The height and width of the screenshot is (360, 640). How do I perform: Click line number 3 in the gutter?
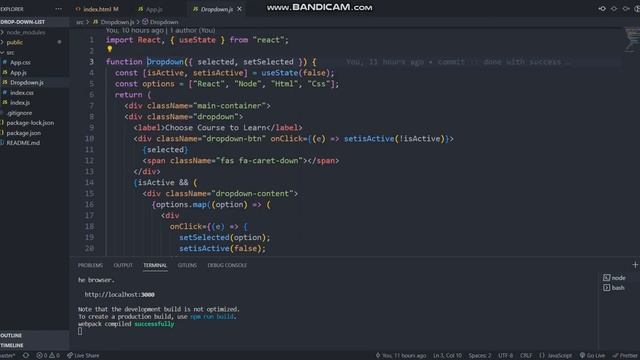coord(91,62)
